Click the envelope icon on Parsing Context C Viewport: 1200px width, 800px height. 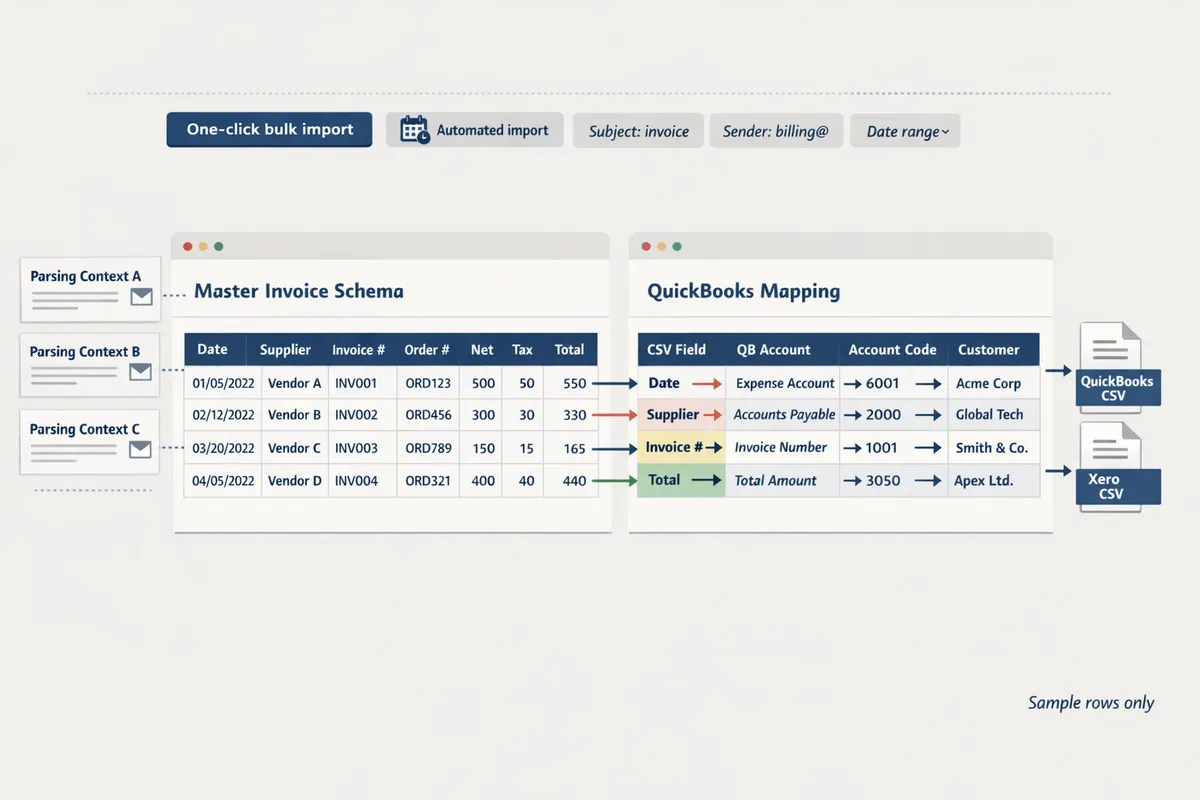(141, 450)
